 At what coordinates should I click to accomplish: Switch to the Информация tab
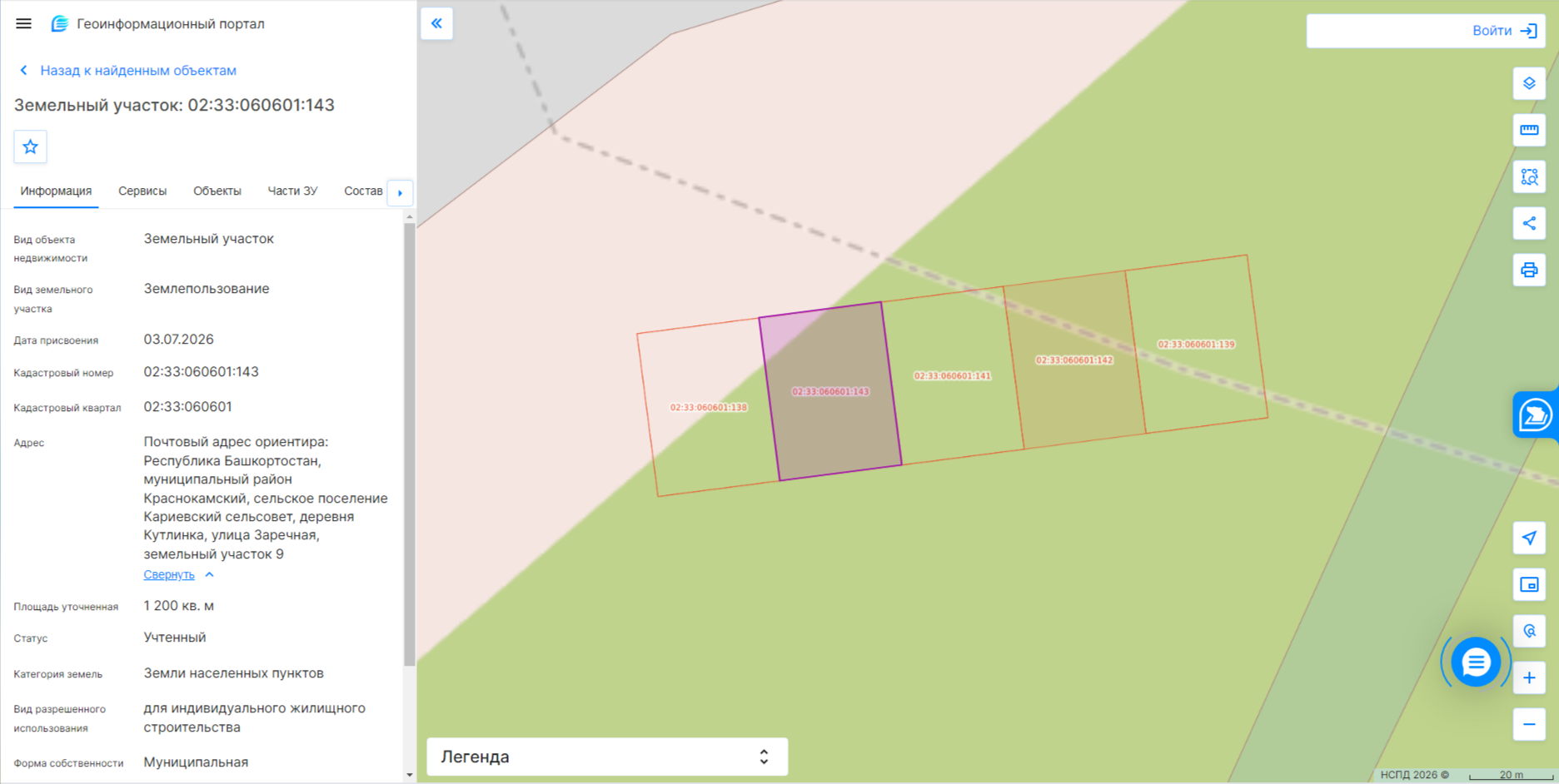click(x=56, y=191)
